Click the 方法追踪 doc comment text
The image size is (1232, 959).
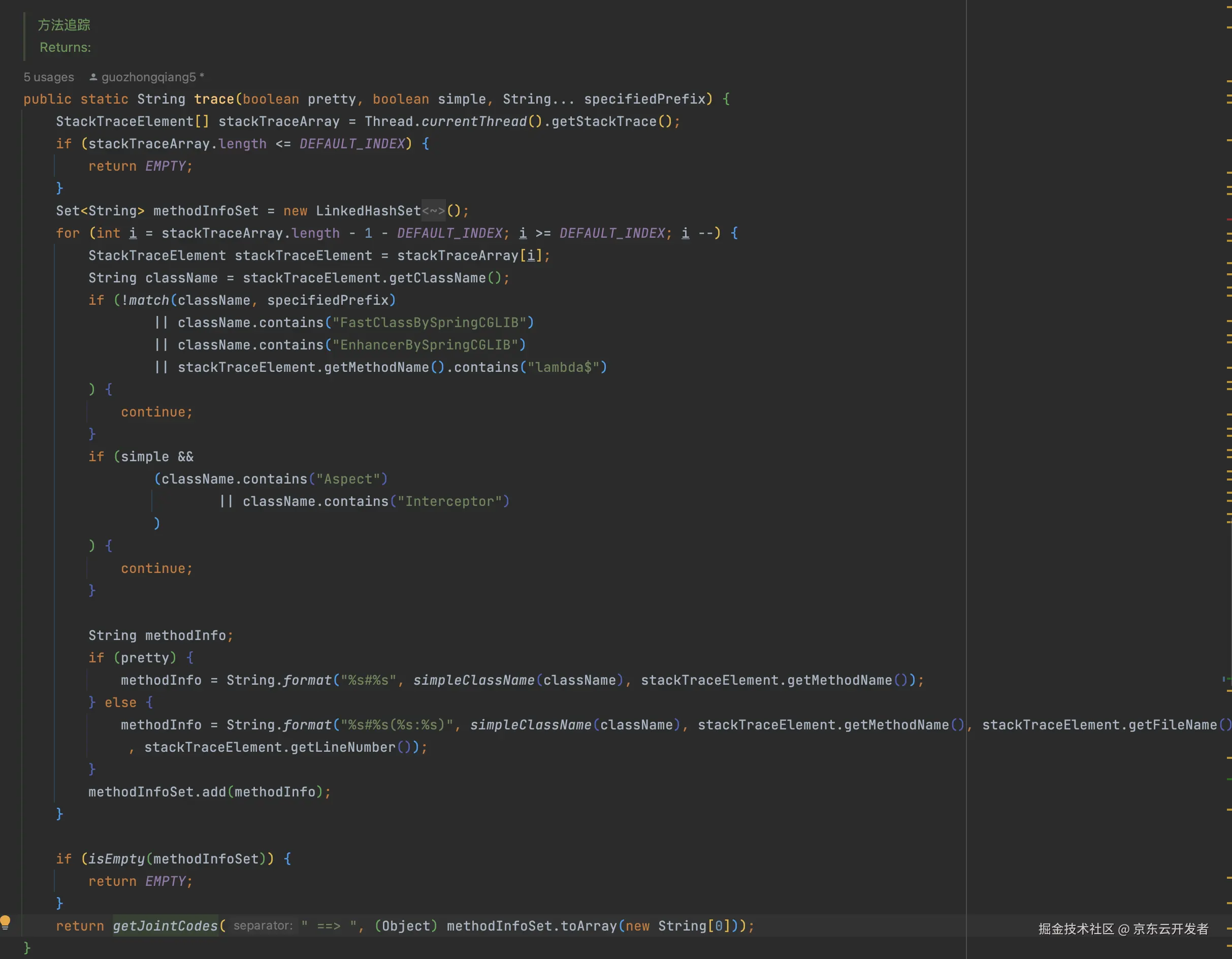click(x=64, y=25)
